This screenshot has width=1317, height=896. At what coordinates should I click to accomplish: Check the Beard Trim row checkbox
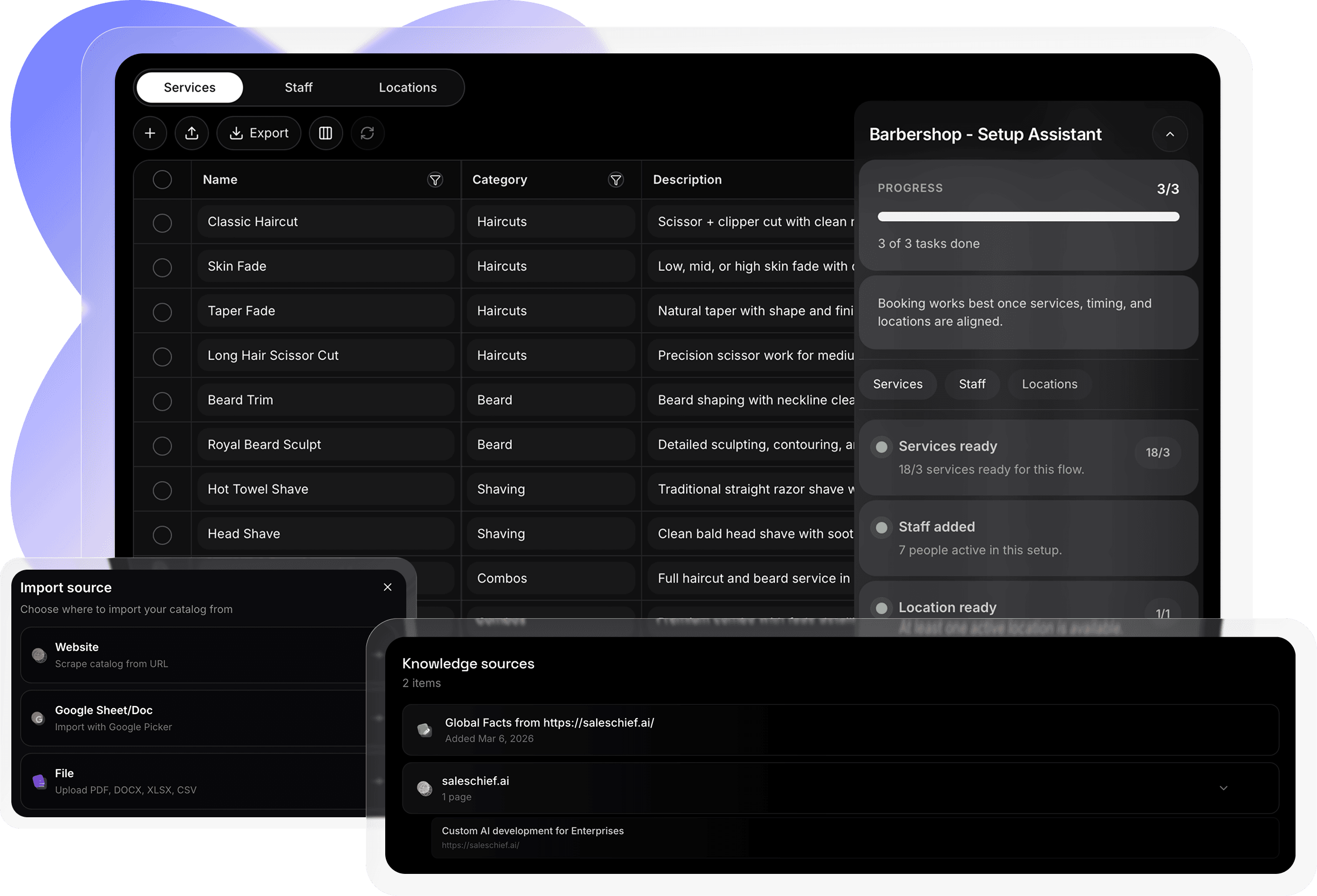[x=162, y=401]
